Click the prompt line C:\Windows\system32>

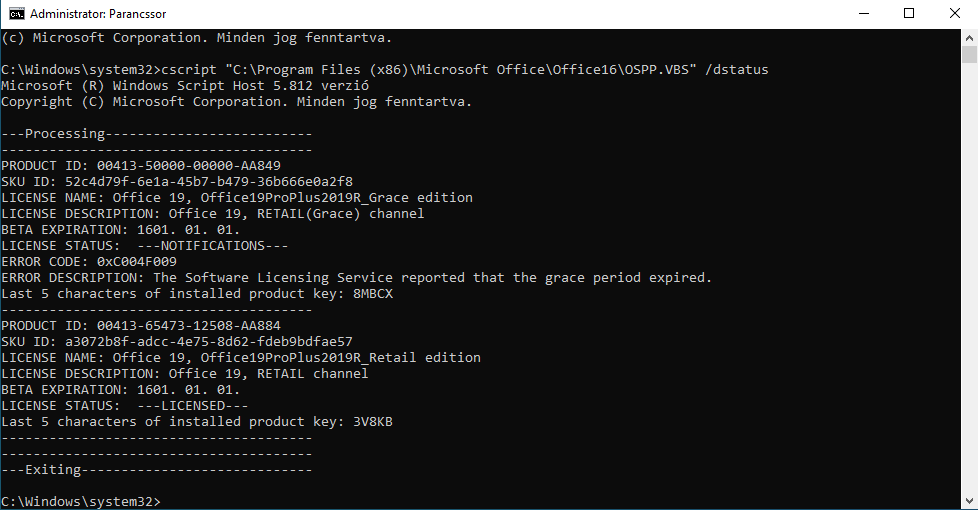(x=80, y=501)
